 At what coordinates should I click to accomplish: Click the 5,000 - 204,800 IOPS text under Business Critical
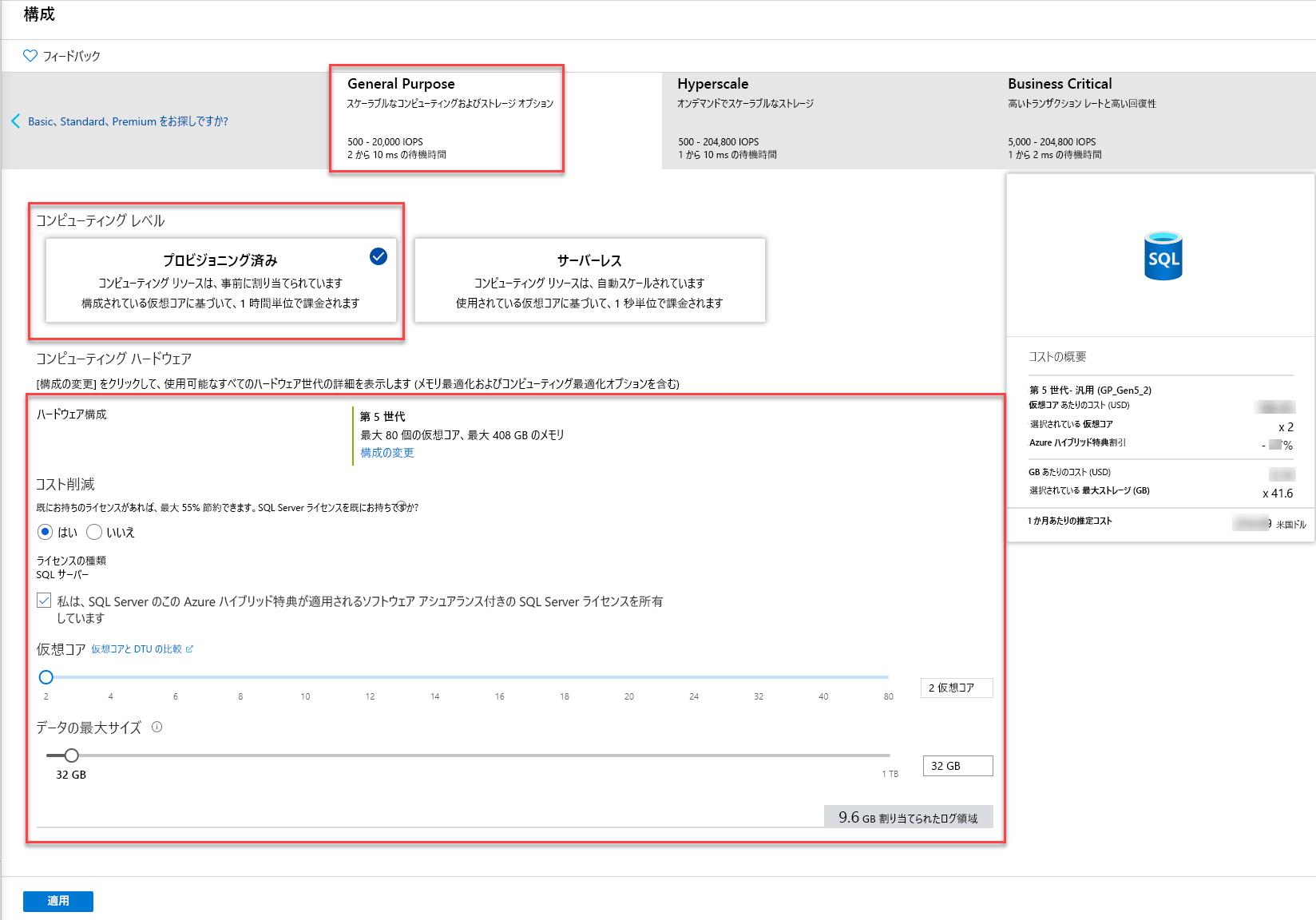click(1052, 142)
